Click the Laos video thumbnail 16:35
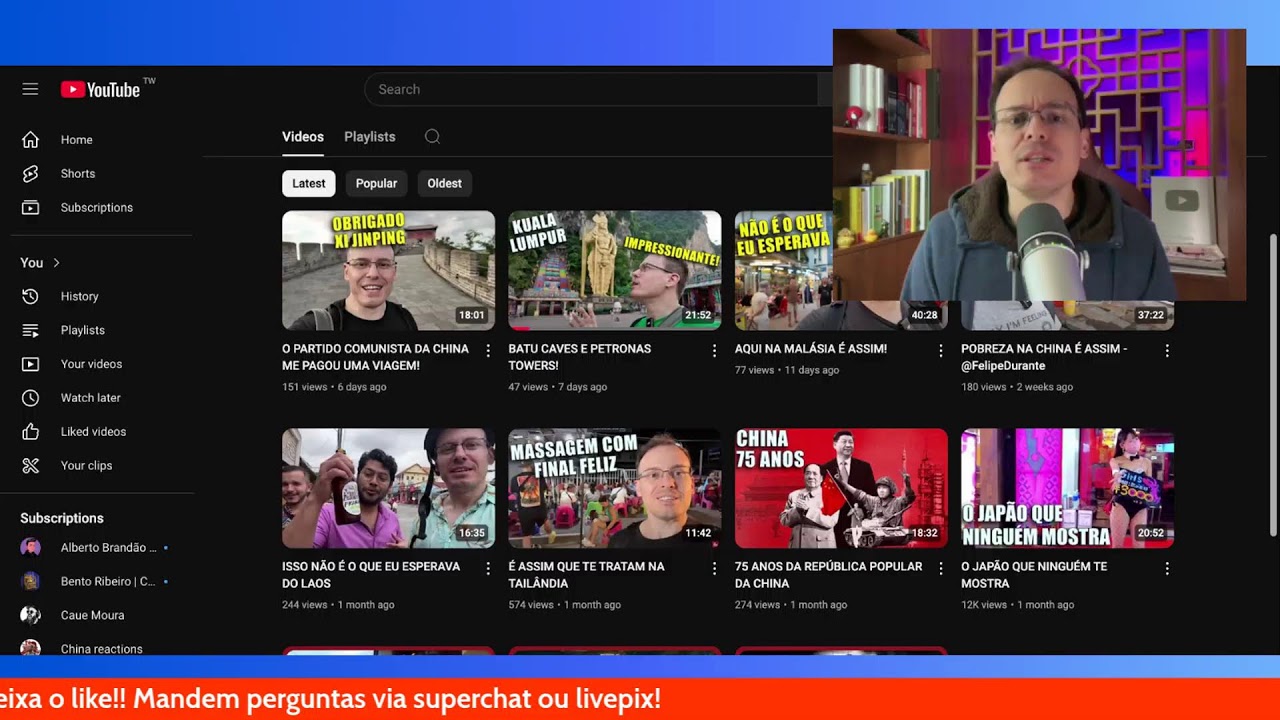1280x720 pixels. (x=388, y=488)
